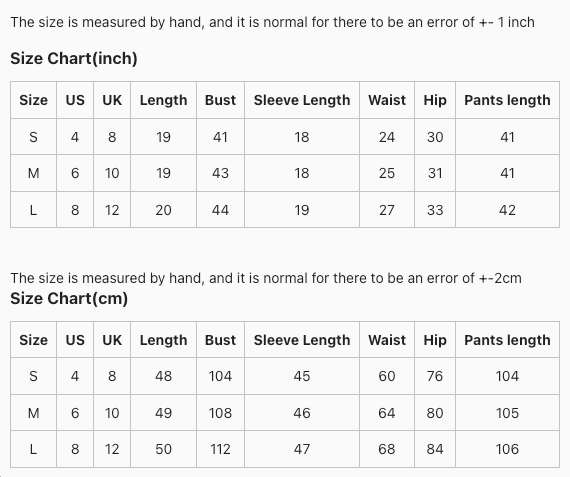Click the S size cell in inch chart

coord(33,137)
